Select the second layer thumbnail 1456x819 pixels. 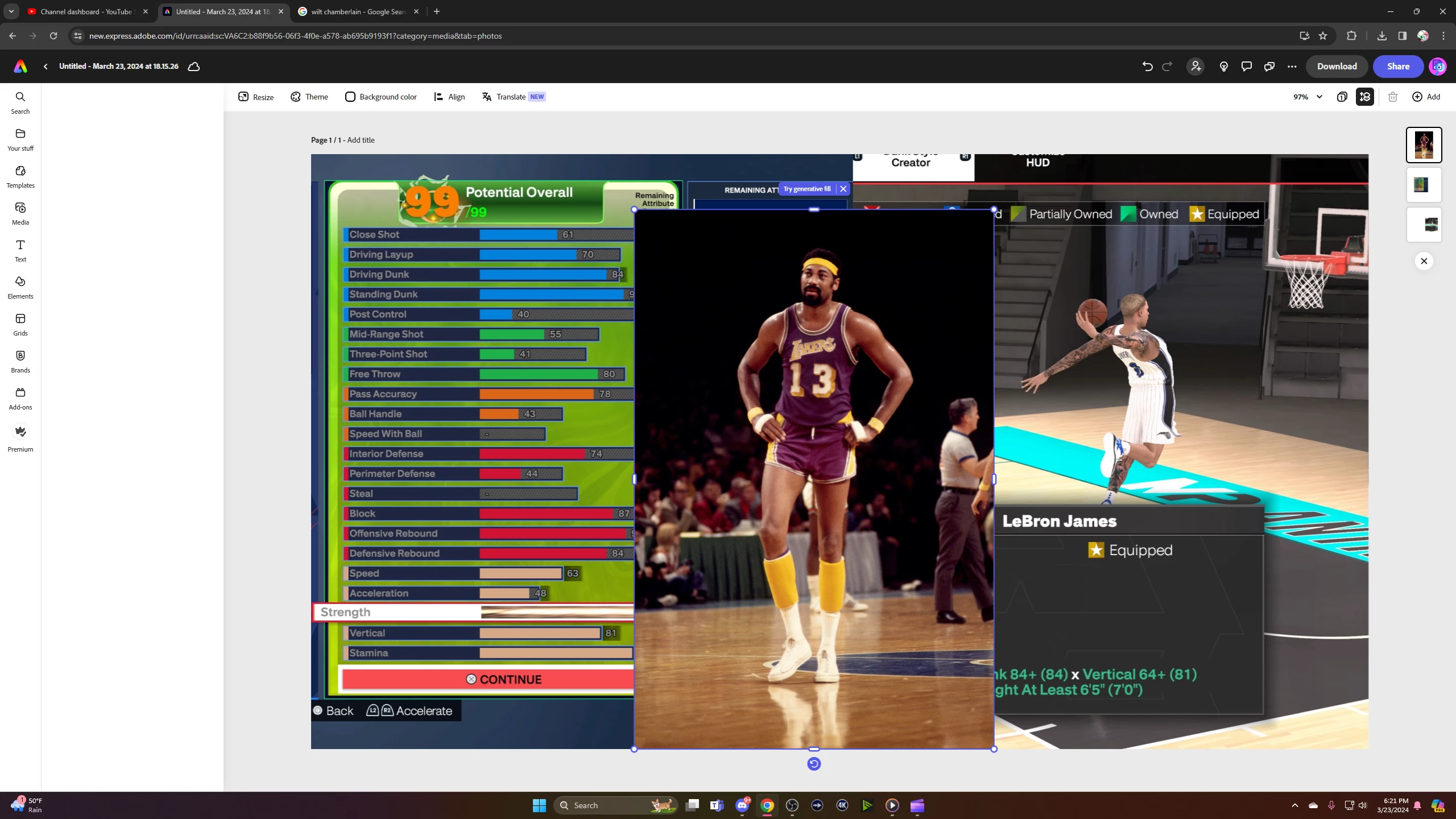coord(1424,185)
